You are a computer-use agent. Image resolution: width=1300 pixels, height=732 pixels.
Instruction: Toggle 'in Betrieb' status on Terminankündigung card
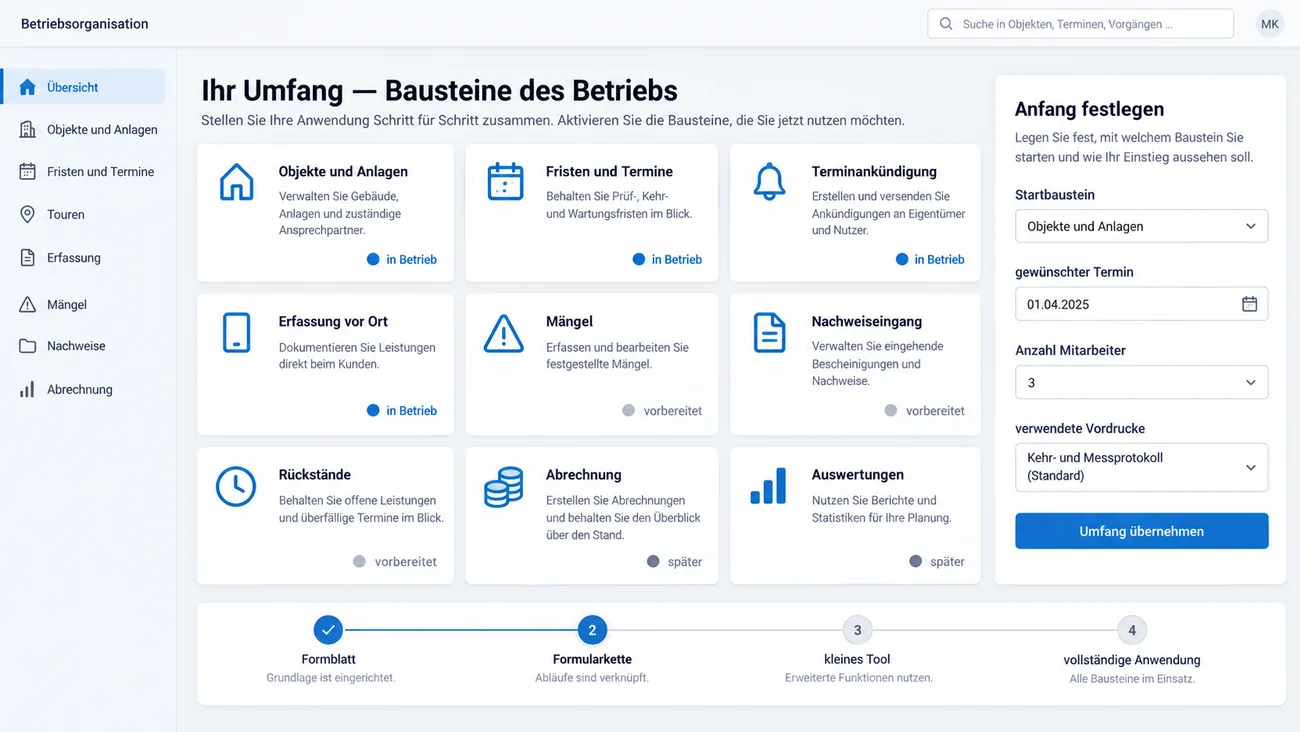coord(930,259)
